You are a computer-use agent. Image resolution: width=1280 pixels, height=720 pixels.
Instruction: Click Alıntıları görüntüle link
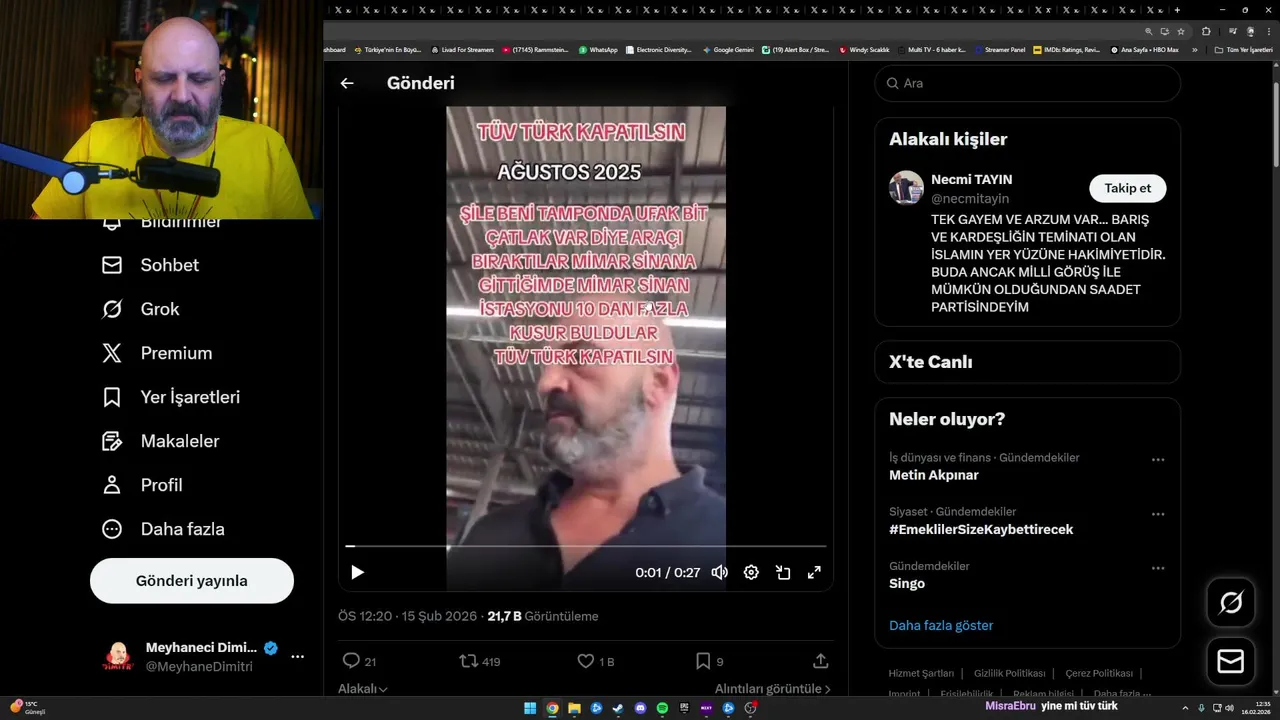click(x=772, y=689)
